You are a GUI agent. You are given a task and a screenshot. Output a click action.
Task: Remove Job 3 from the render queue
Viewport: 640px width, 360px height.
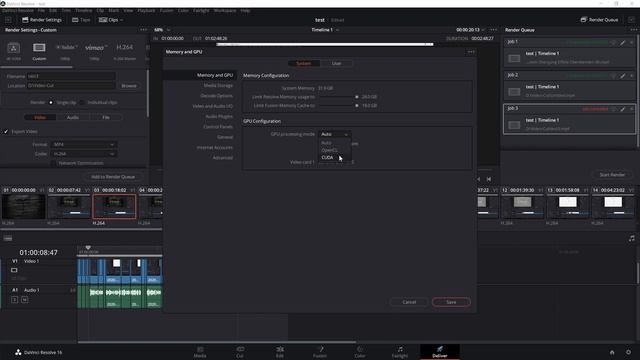tap(631, 109)
